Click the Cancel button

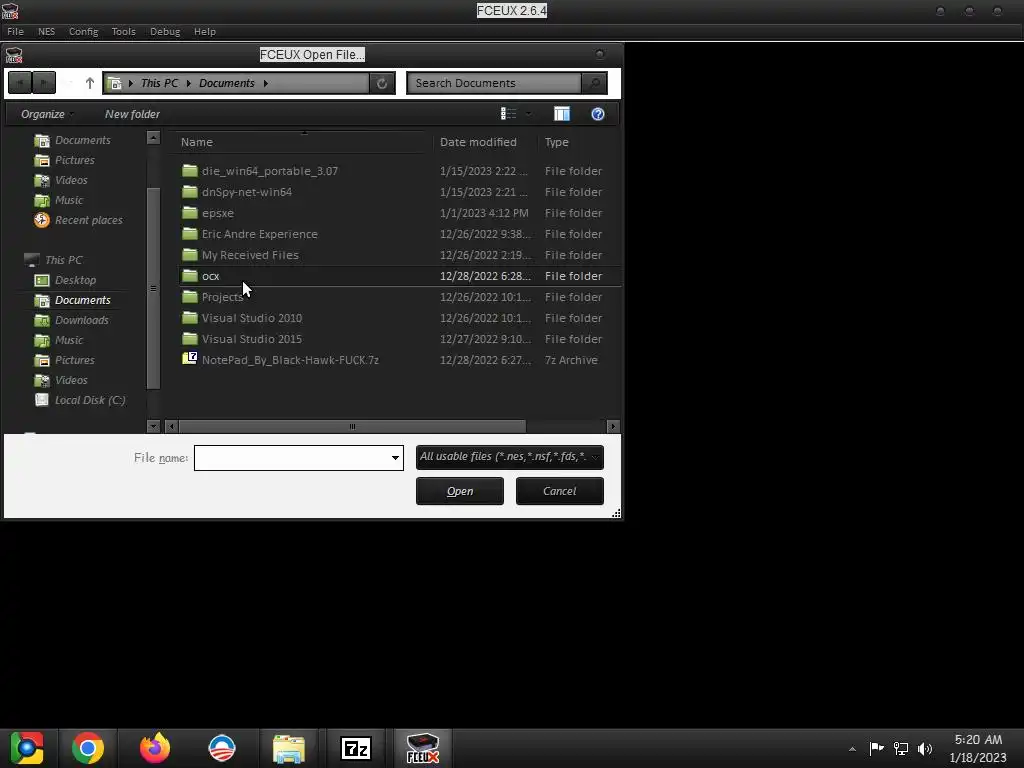click(560, 491)
